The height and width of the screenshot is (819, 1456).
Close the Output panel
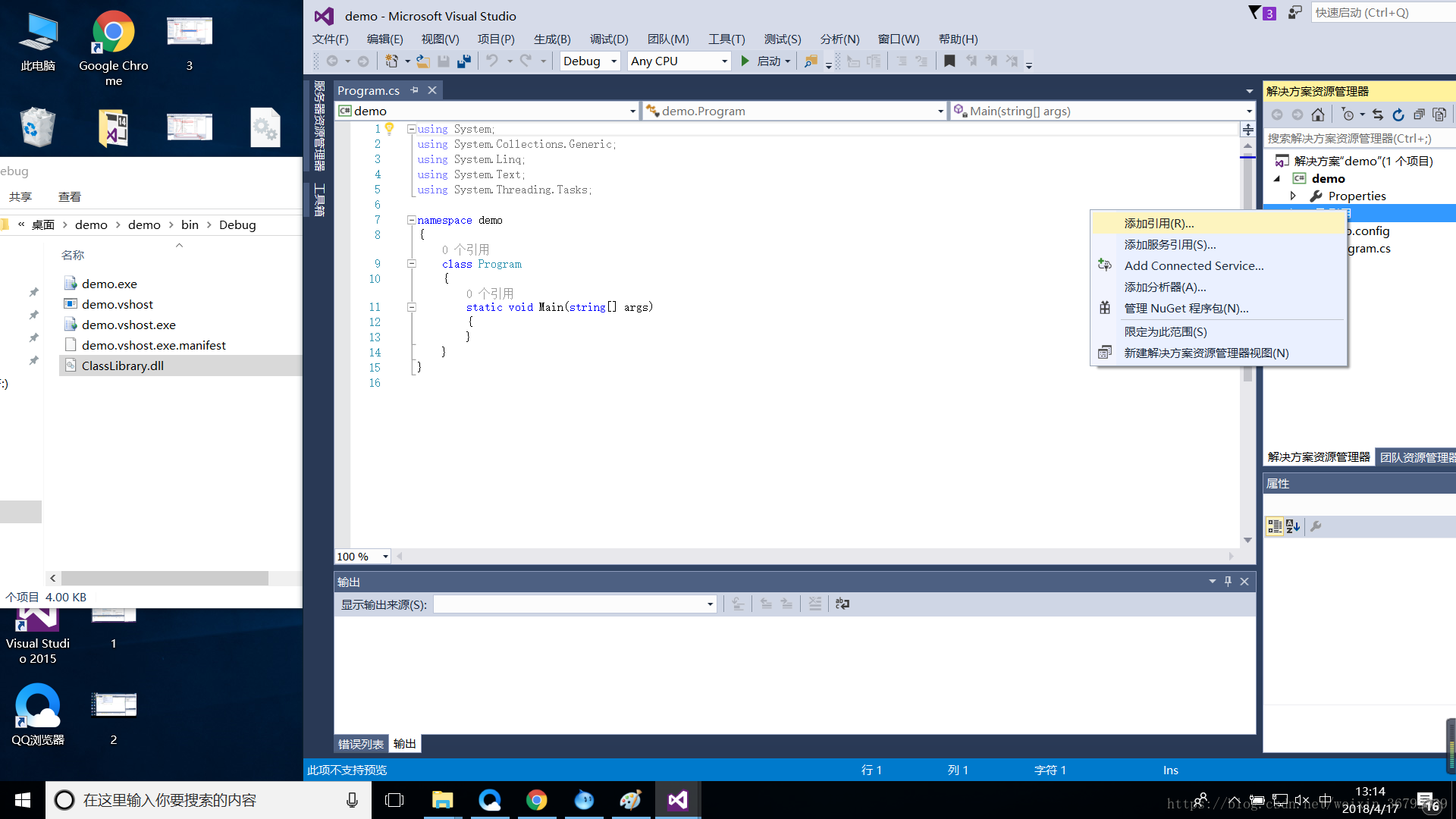click(x=1244, y=582)
